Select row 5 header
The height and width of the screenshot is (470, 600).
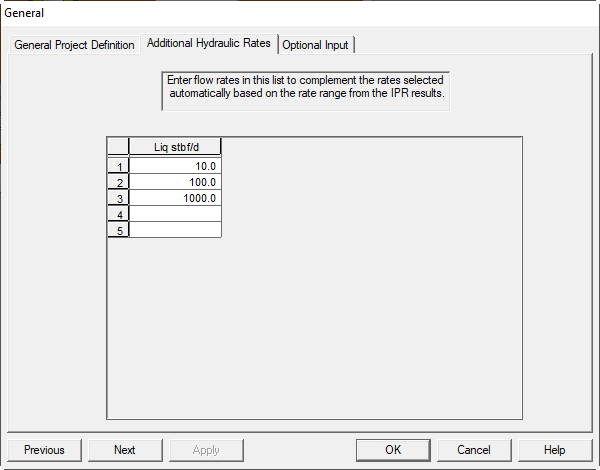[118, 230]
